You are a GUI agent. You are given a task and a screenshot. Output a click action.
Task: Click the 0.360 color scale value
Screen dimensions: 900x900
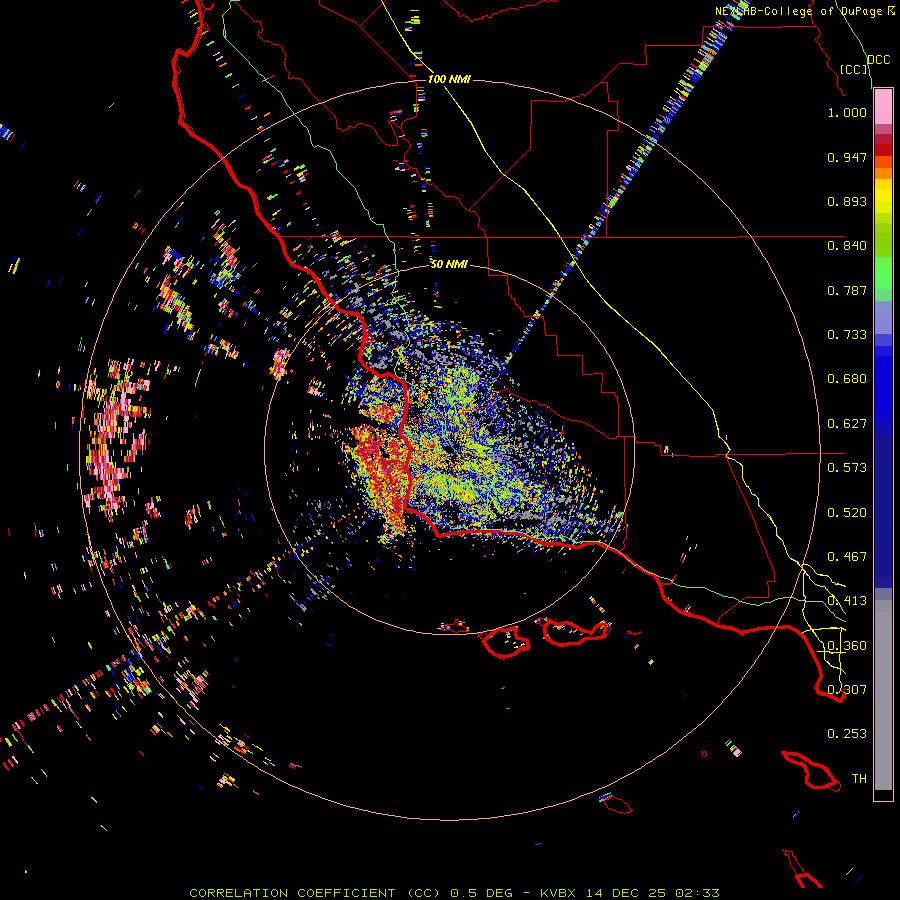(847, 646)
